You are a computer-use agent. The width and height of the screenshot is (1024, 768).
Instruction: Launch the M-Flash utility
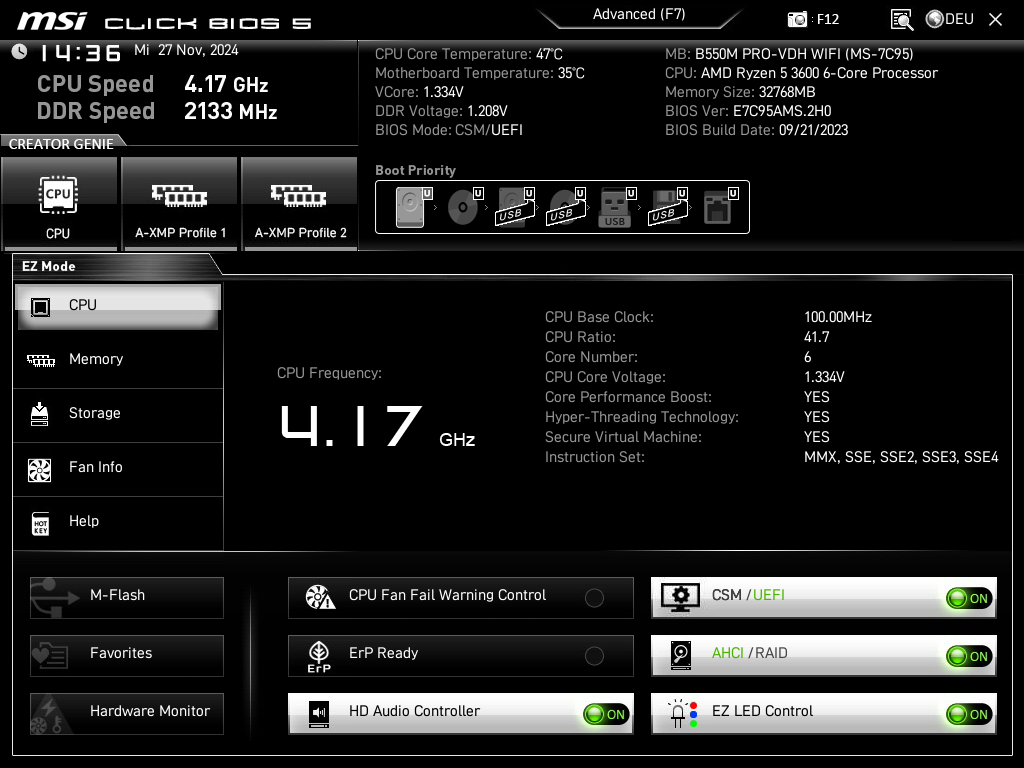coord(127,598)
